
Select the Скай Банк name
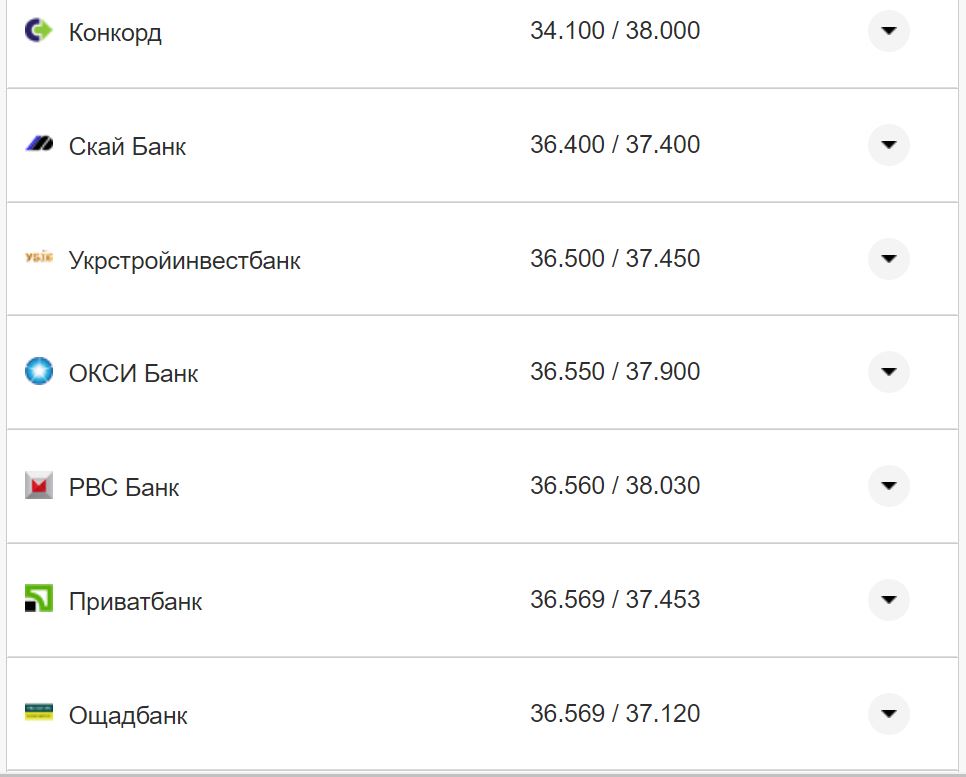(127, 147)
